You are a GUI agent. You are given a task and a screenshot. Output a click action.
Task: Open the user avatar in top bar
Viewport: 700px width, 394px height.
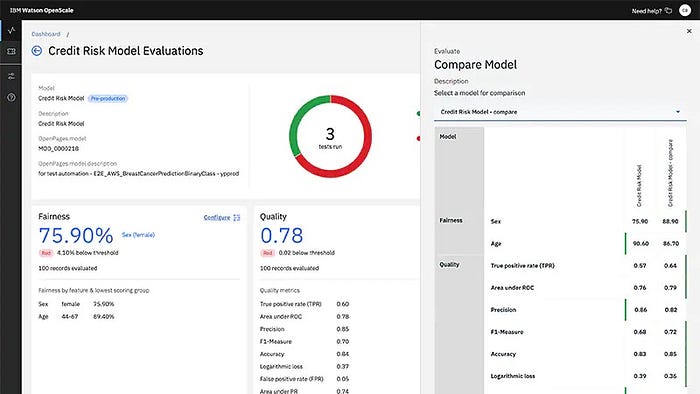click(x=685, y=10)
